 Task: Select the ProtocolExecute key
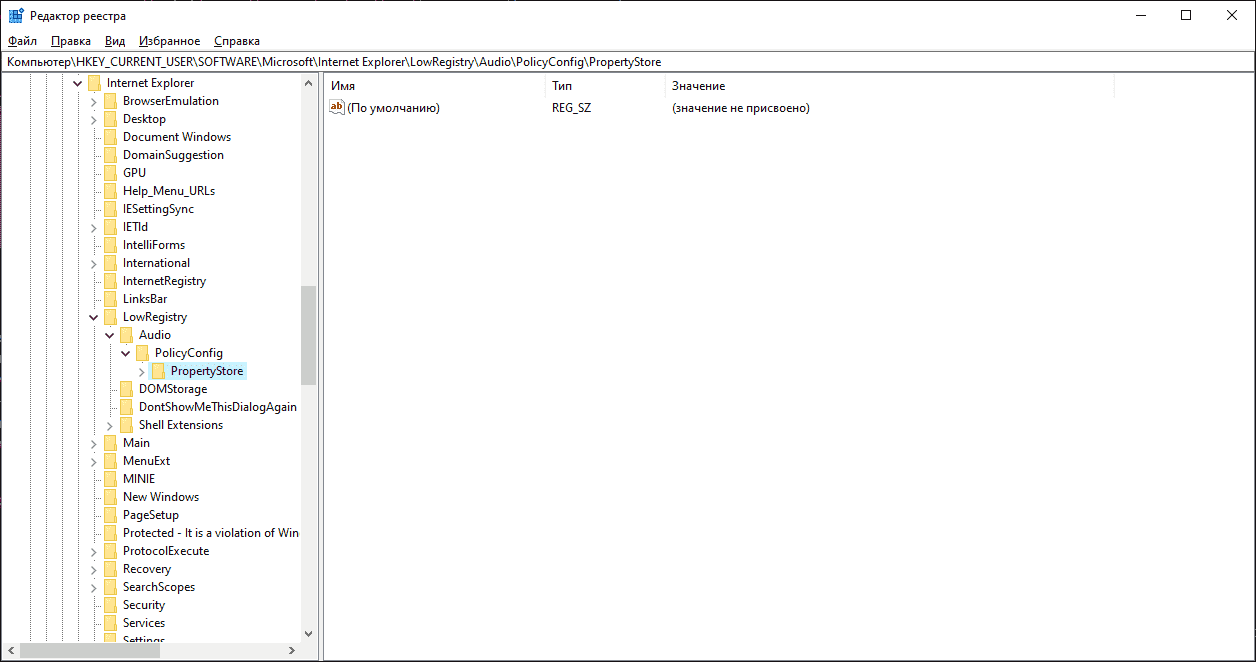click(166, 551)
